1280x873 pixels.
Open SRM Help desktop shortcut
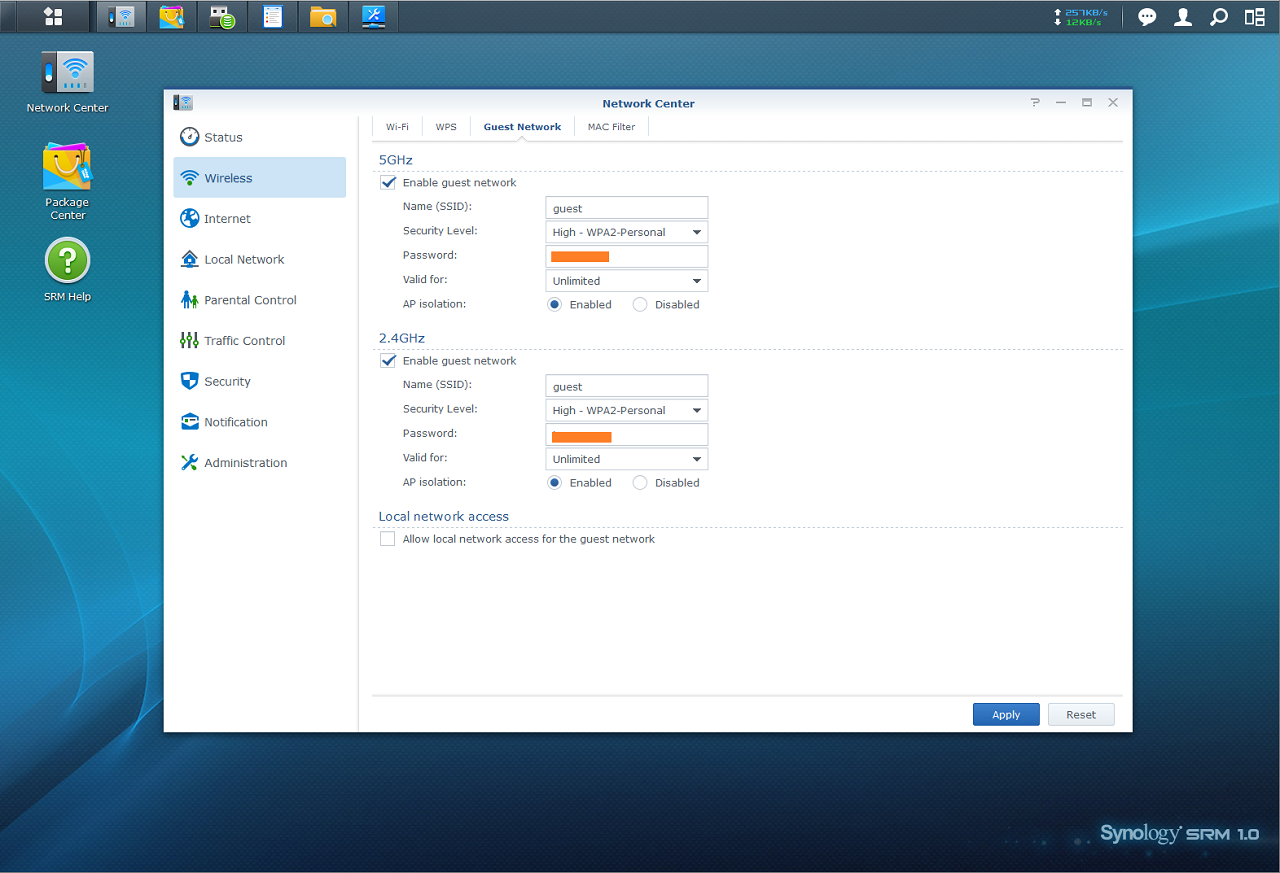tap(67, 270)
